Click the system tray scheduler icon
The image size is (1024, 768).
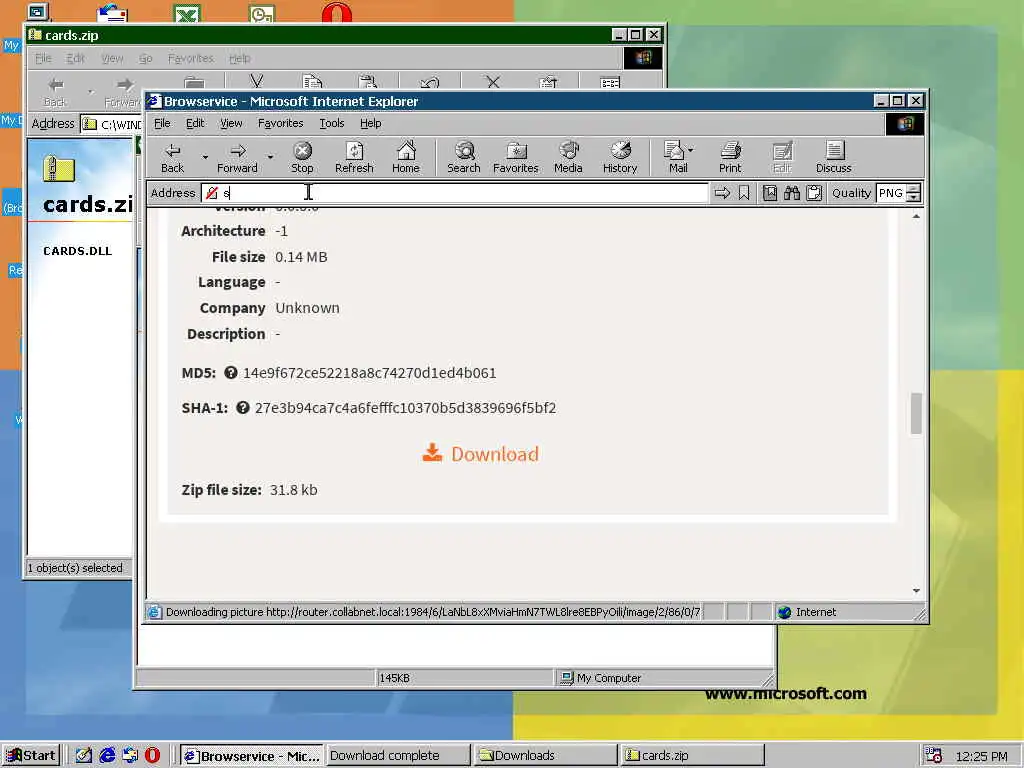pos(934,756)
